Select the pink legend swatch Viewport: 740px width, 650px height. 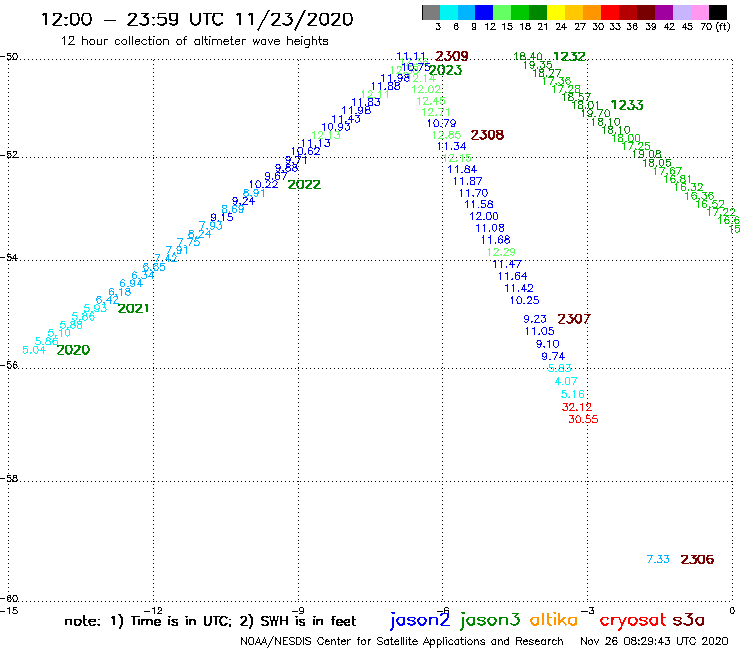point(699,12)
